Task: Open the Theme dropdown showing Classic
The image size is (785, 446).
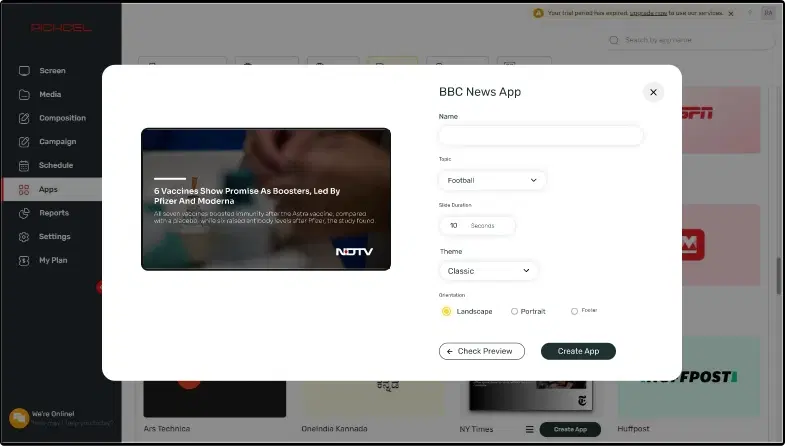Action: point(489,271)
